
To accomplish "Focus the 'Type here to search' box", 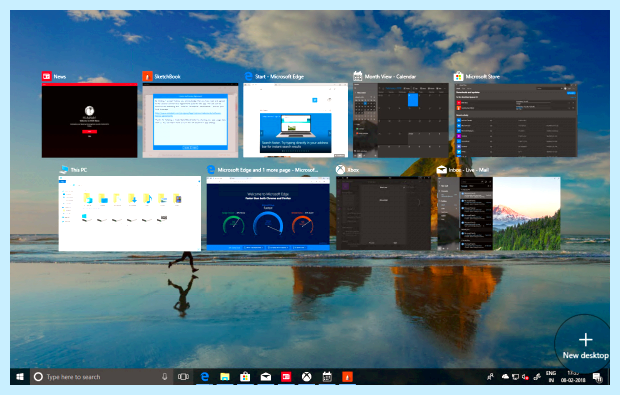I will [x=102, y=377].
